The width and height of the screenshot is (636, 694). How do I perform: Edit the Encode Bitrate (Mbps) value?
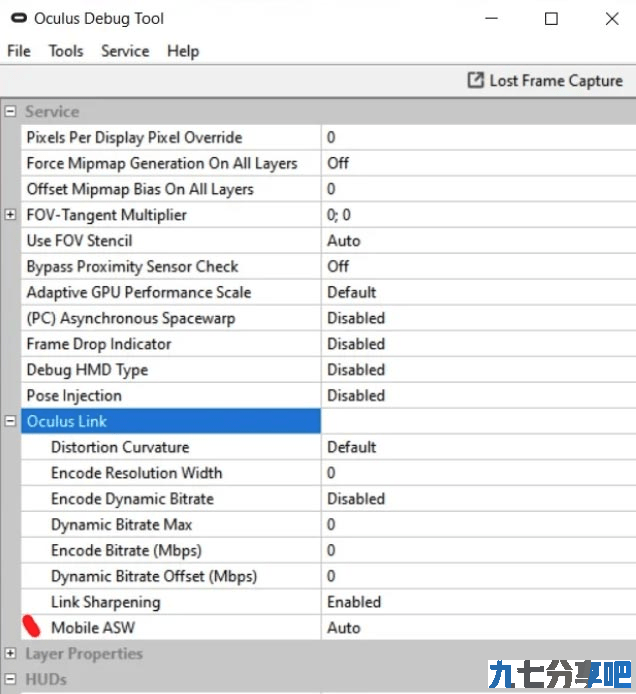tap(479, 550)
